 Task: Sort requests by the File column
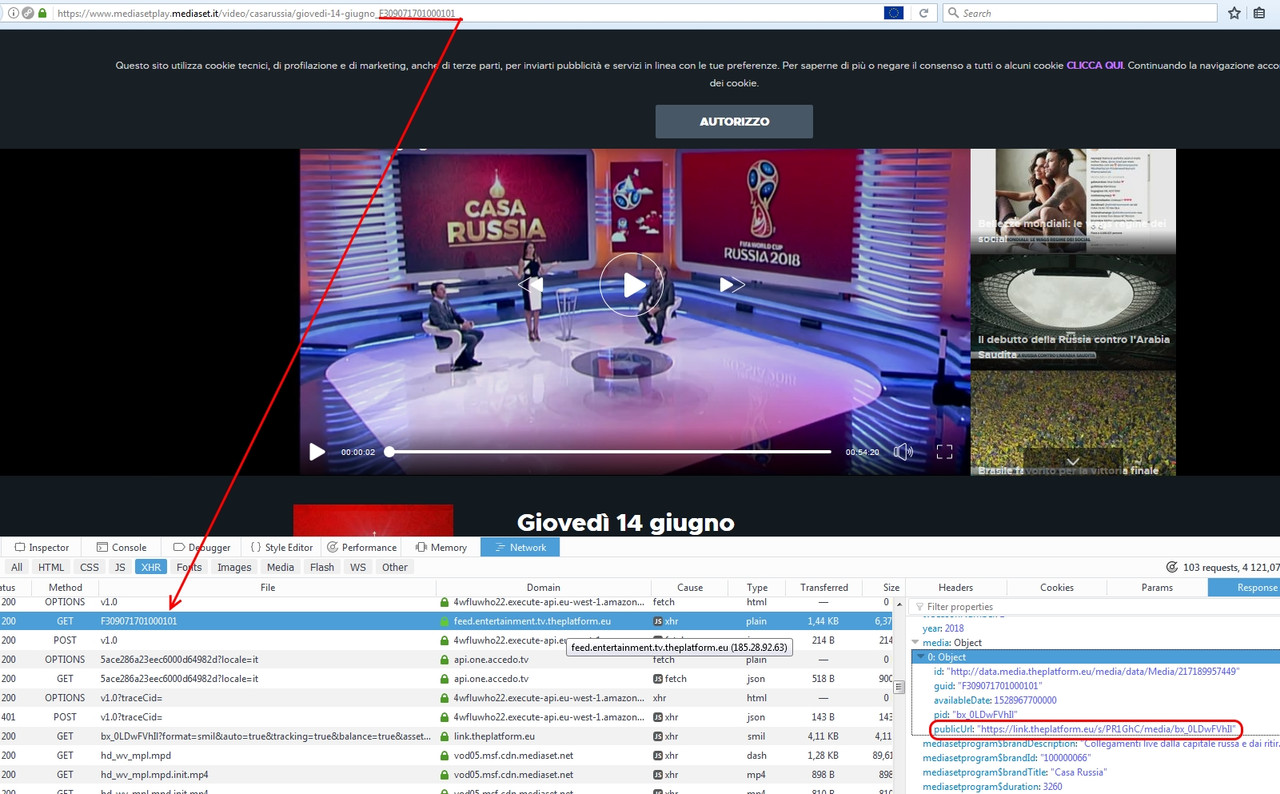point(267,587)
